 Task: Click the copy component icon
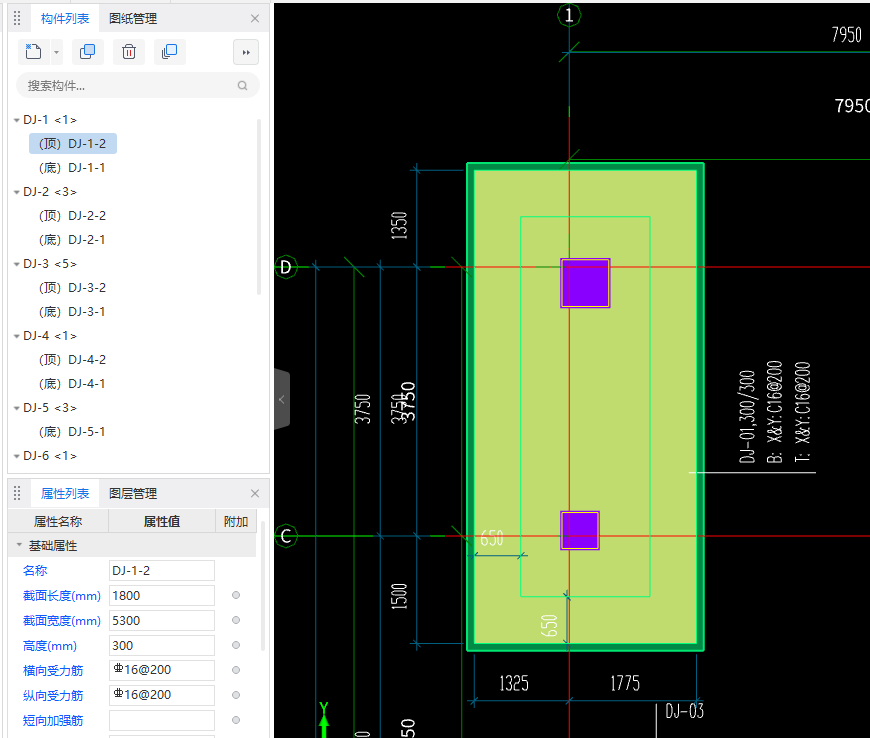click(88, 52)
